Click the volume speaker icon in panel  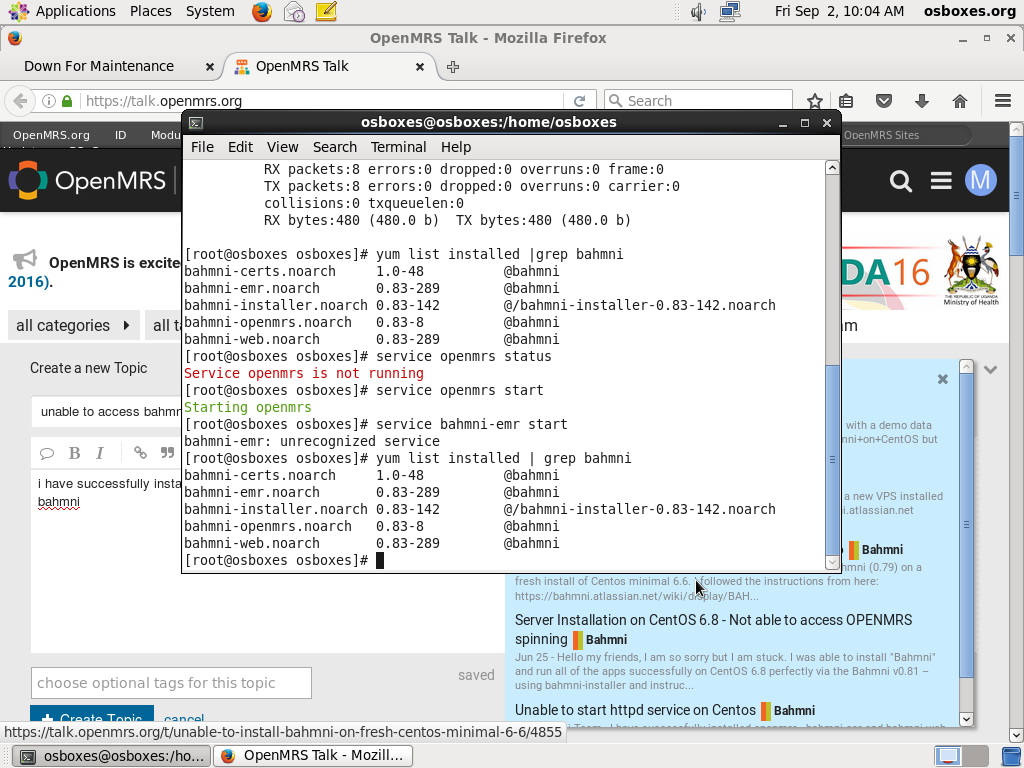pos(699,11)
